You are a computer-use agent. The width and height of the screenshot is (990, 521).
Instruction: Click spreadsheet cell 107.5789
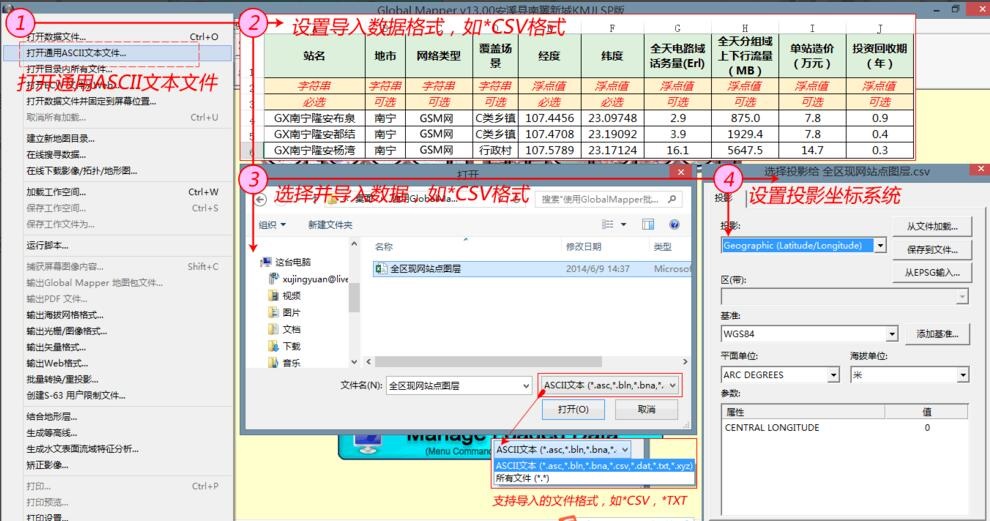549,150
